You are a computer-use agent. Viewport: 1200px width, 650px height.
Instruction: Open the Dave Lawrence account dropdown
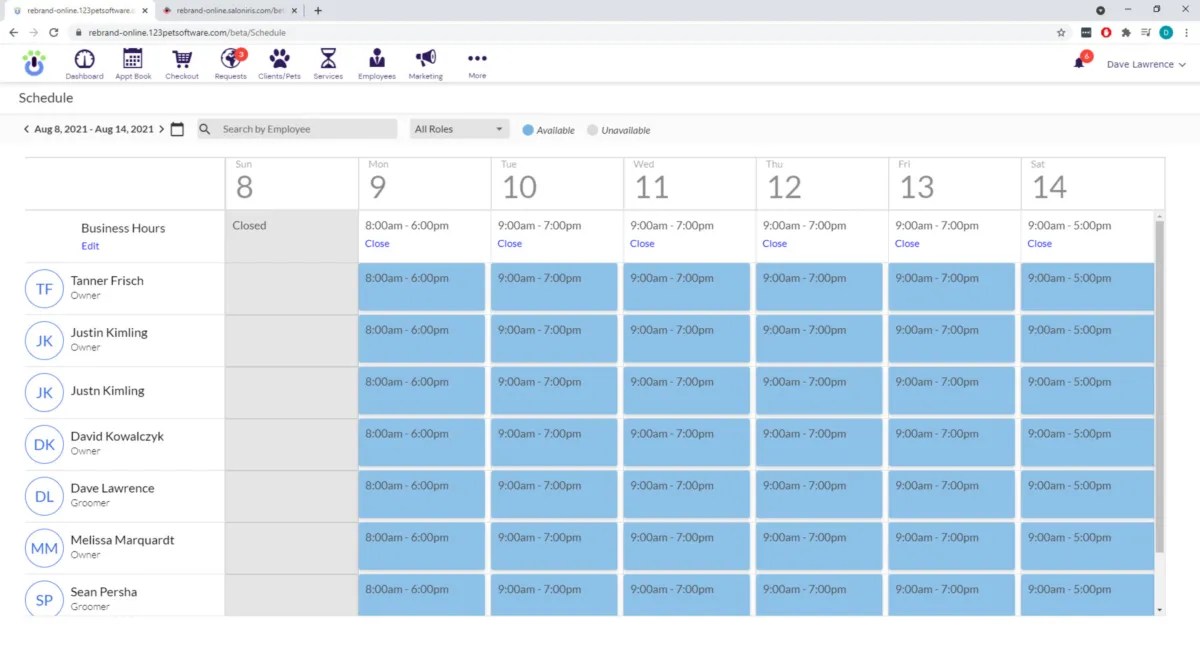click(1146, 64)
